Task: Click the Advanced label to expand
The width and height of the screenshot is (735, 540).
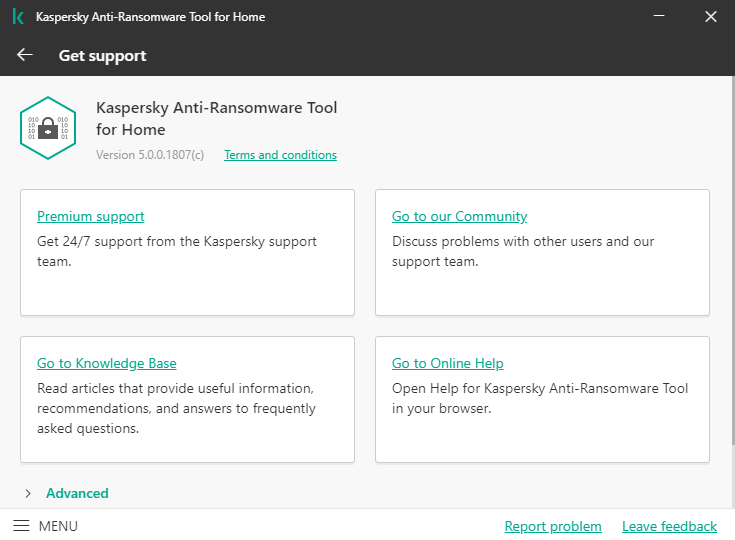Action: [x=77, y=493]
